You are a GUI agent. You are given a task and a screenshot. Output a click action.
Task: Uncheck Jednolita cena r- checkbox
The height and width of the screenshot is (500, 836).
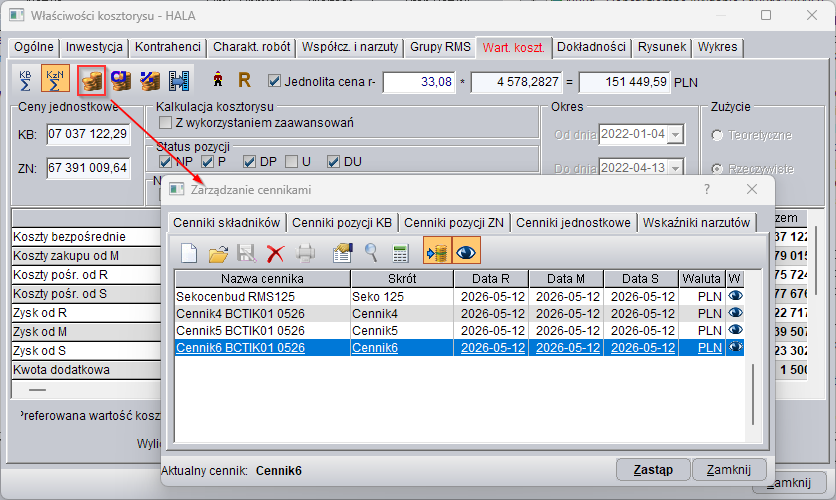tap(274, 81)
